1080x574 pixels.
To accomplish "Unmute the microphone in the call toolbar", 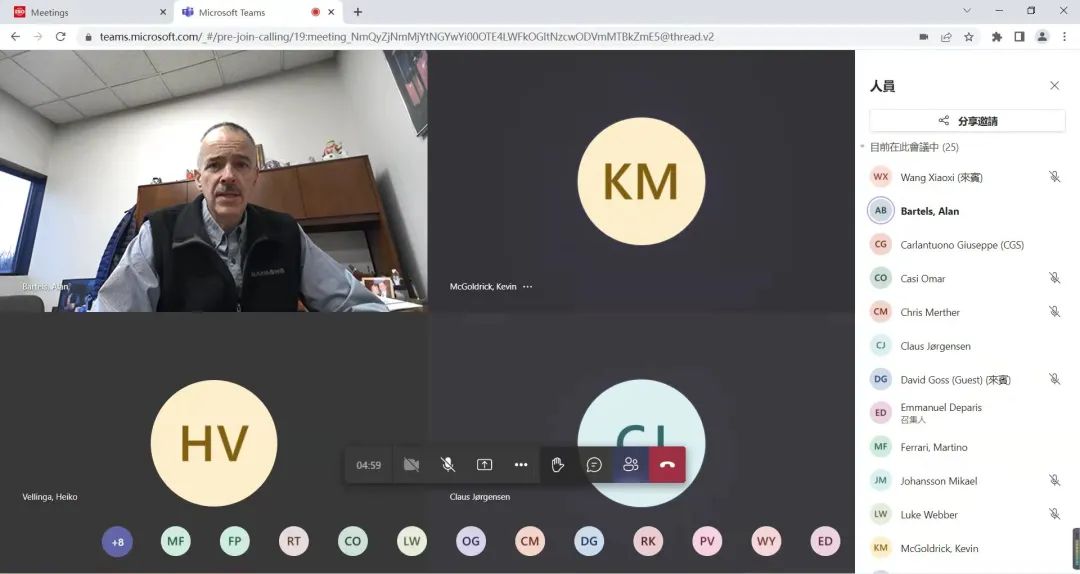I will point(448,465).
